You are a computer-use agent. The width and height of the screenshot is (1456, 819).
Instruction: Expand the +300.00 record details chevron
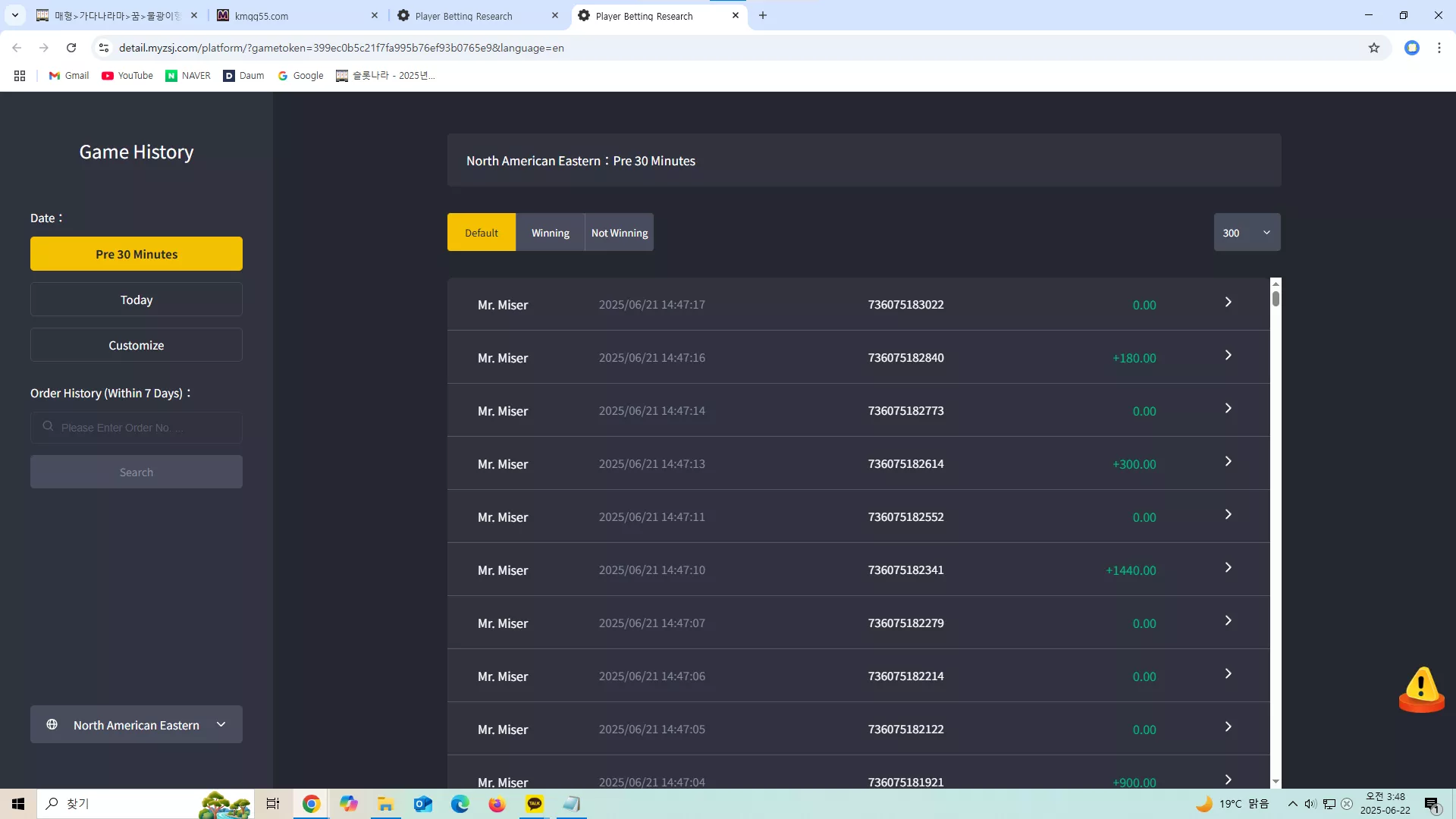(1228, 462)
